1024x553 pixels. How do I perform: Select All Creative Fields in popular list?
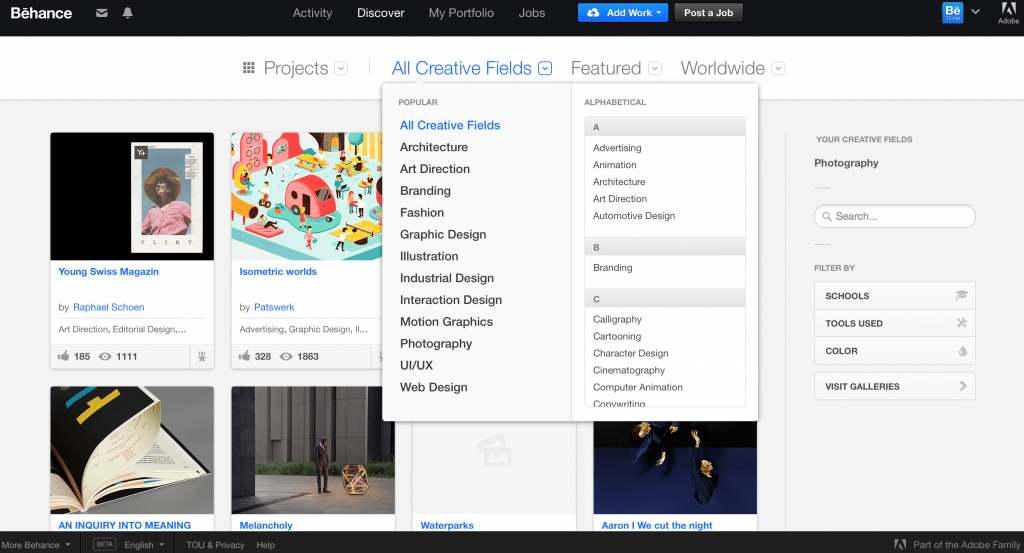click(x=450, y=125)
